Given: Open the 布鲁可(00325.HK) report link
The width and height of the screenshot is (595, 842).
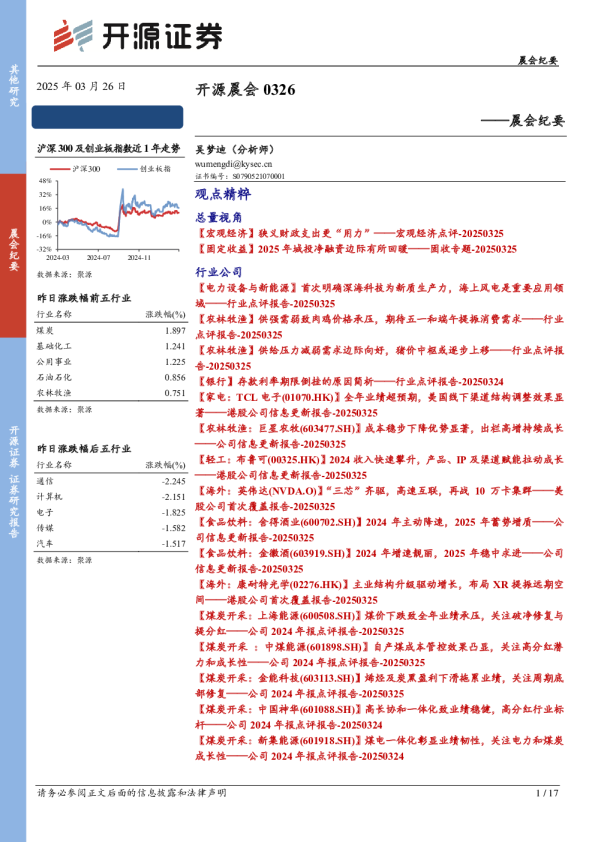Looking at the screenshot, I should click(379, 467).
